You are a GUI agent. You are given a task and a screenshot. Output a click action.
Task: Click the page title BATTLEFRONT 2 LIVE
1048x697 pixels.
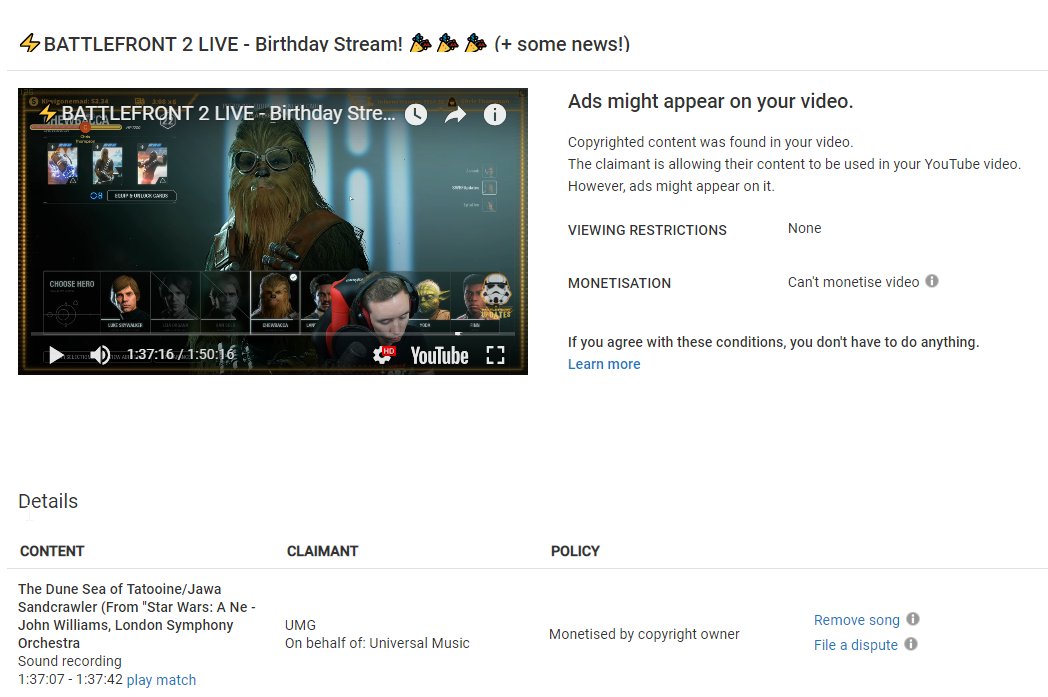tap(324, 44)
